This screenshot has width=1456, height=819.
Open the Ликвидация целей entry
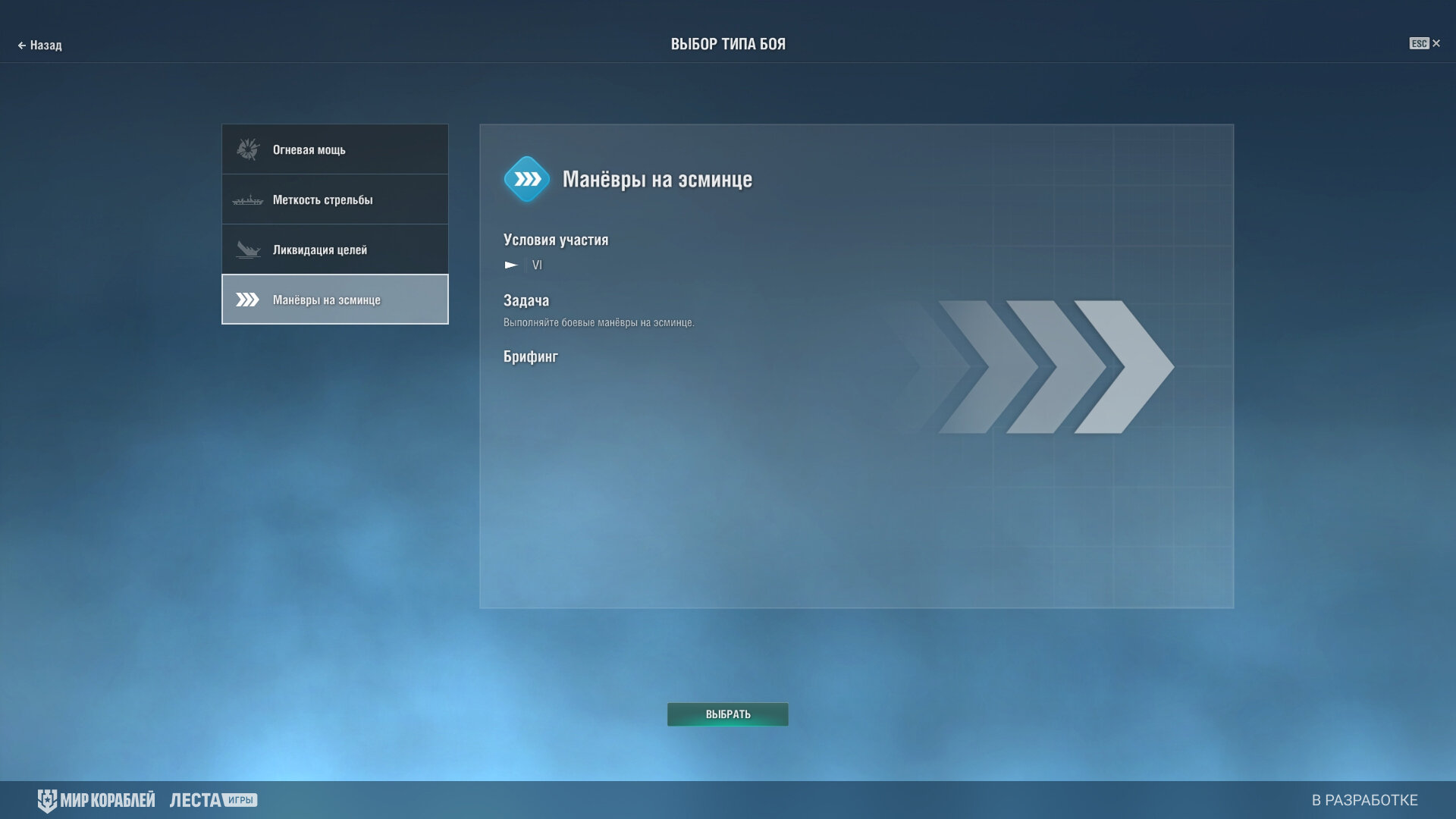pyautogui.click(x=335, y=249)
